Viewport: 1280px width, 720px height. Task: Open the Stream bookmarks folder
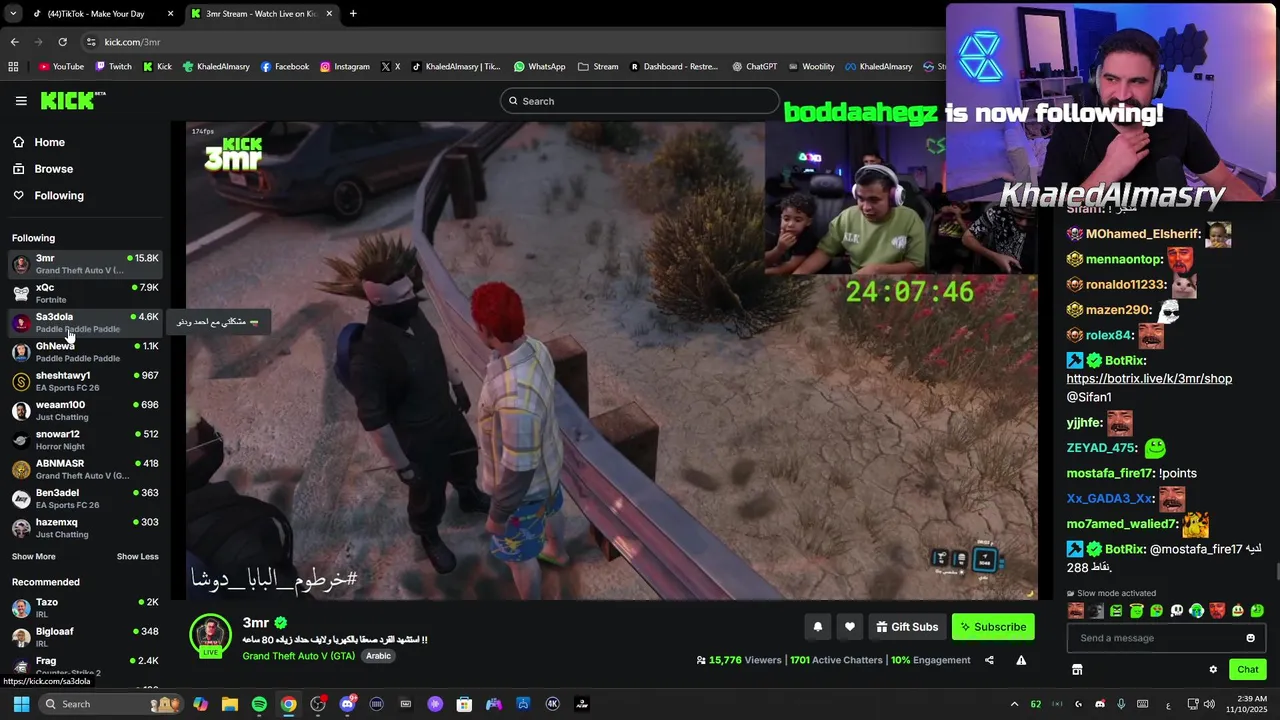coord(598,67)
